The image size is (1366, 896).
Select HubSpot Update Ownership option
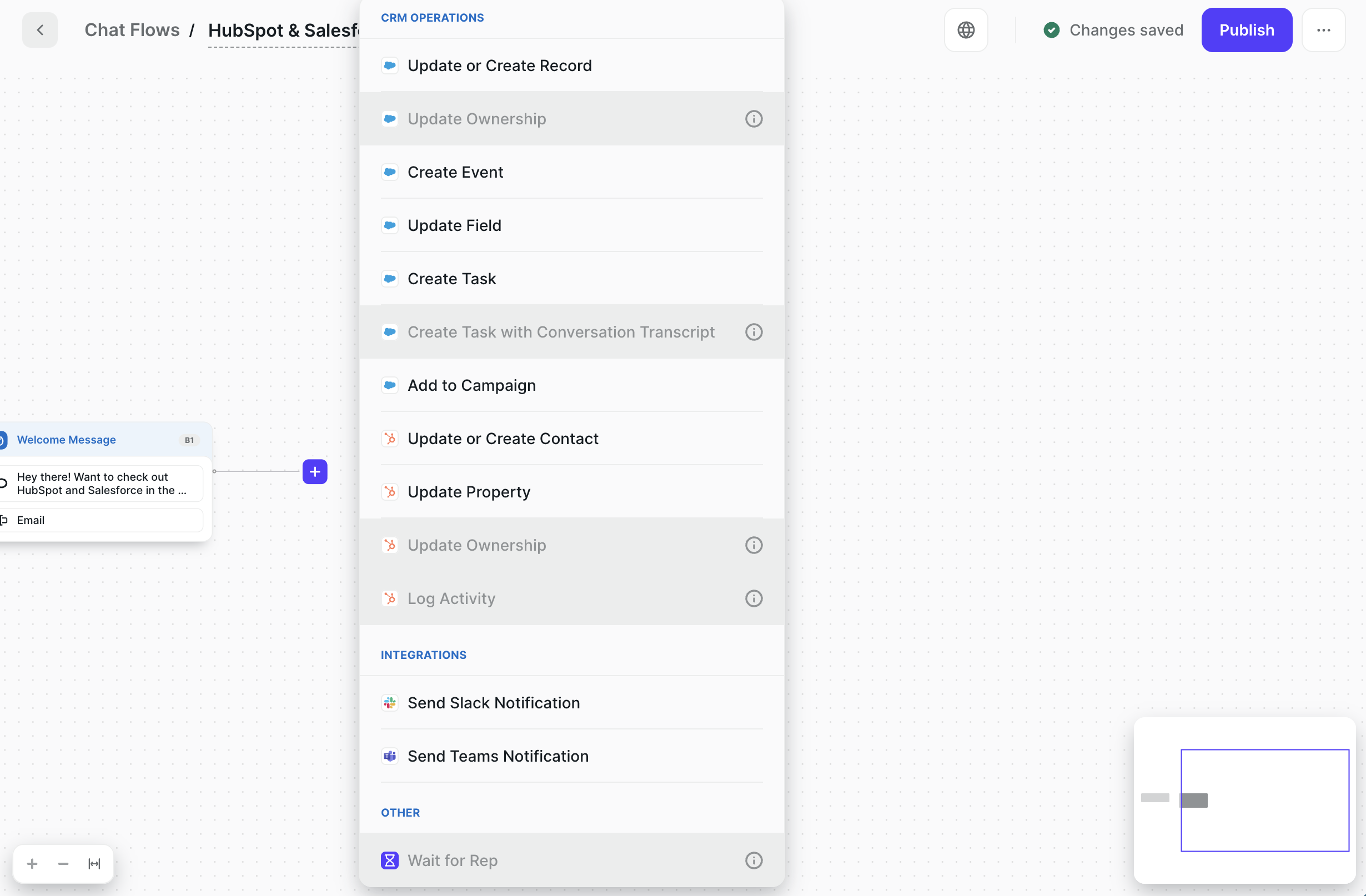pos(571,545)
